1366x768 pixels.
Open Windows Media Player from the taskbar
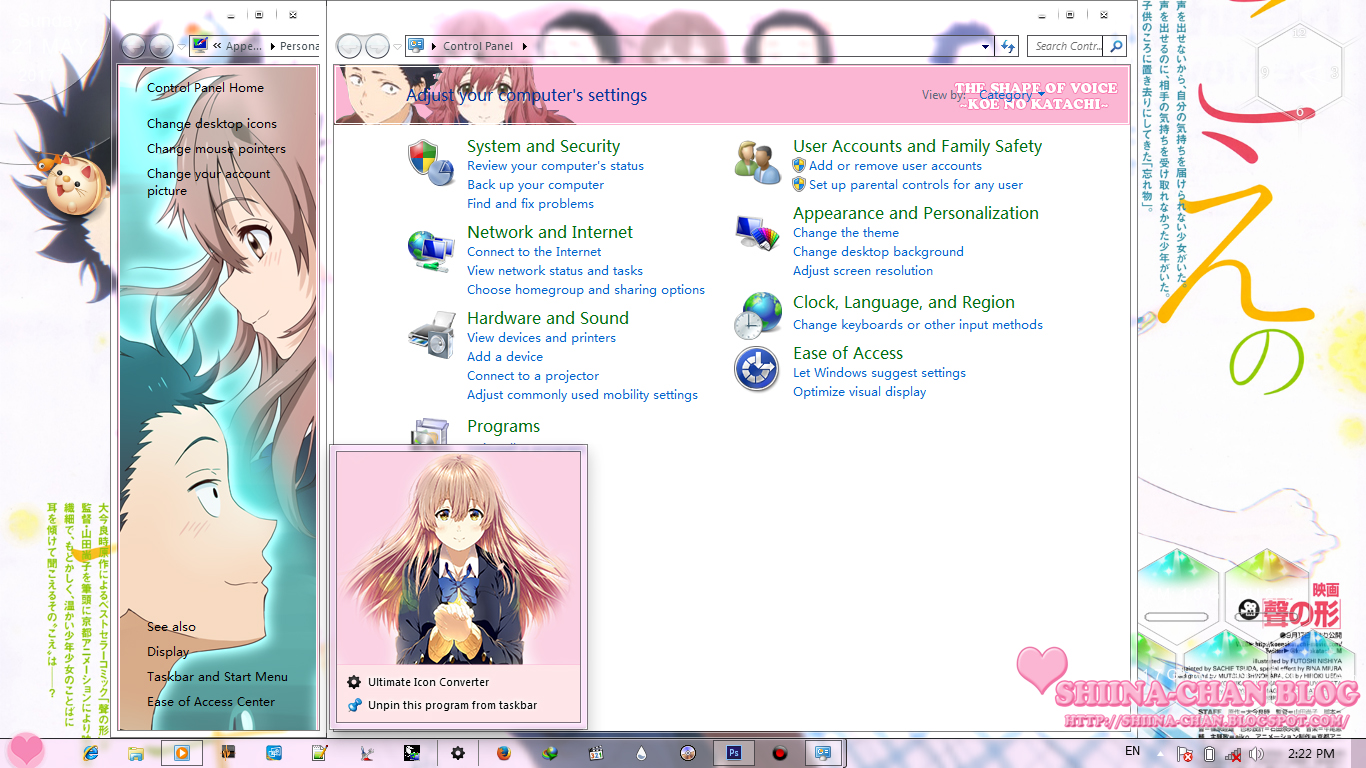click(183, 753)
